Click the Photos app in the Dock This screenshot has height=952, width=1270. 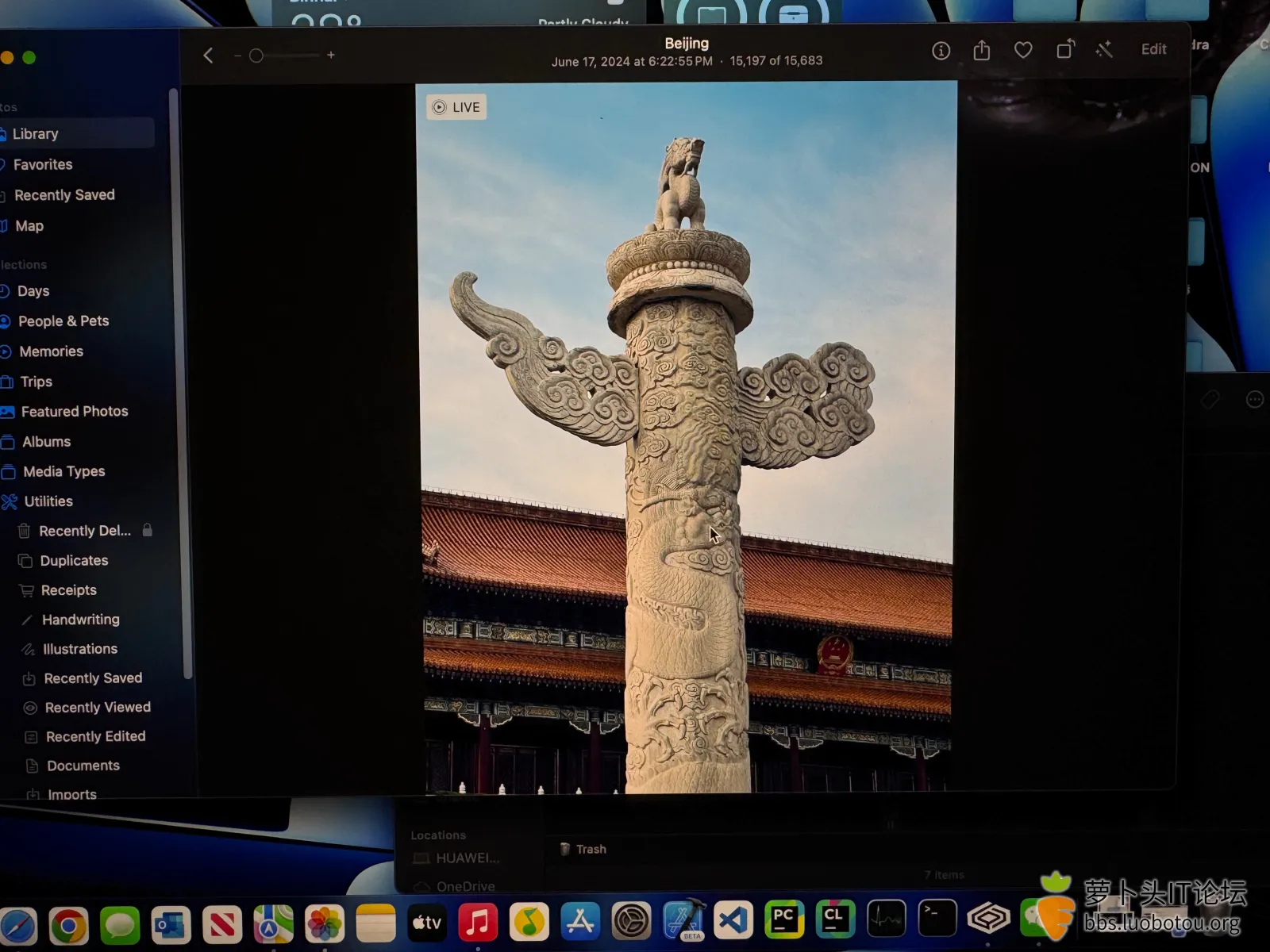click(325, 924)
